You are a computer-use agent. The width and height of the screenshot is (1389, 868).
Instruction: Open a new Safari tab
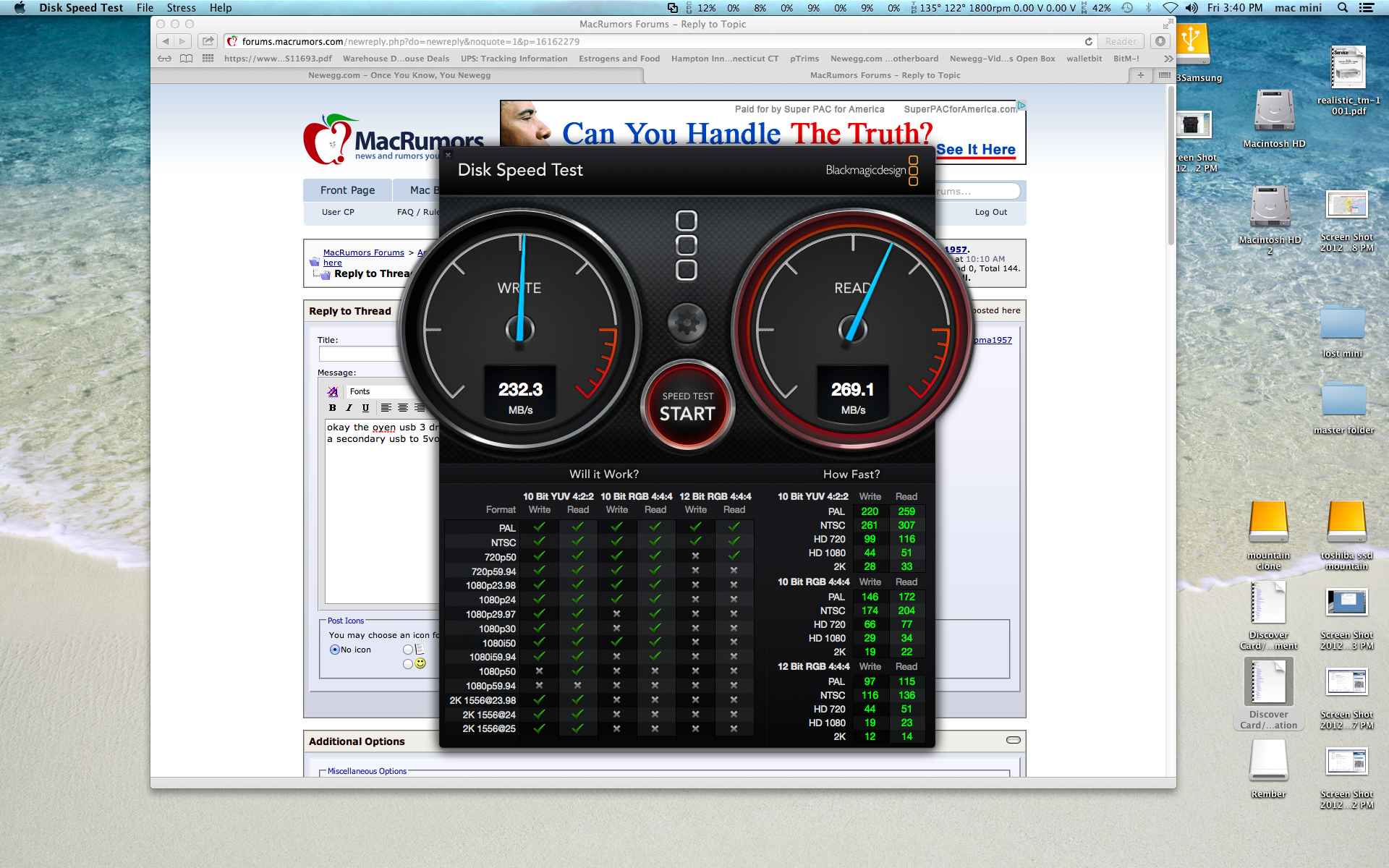1141,75
